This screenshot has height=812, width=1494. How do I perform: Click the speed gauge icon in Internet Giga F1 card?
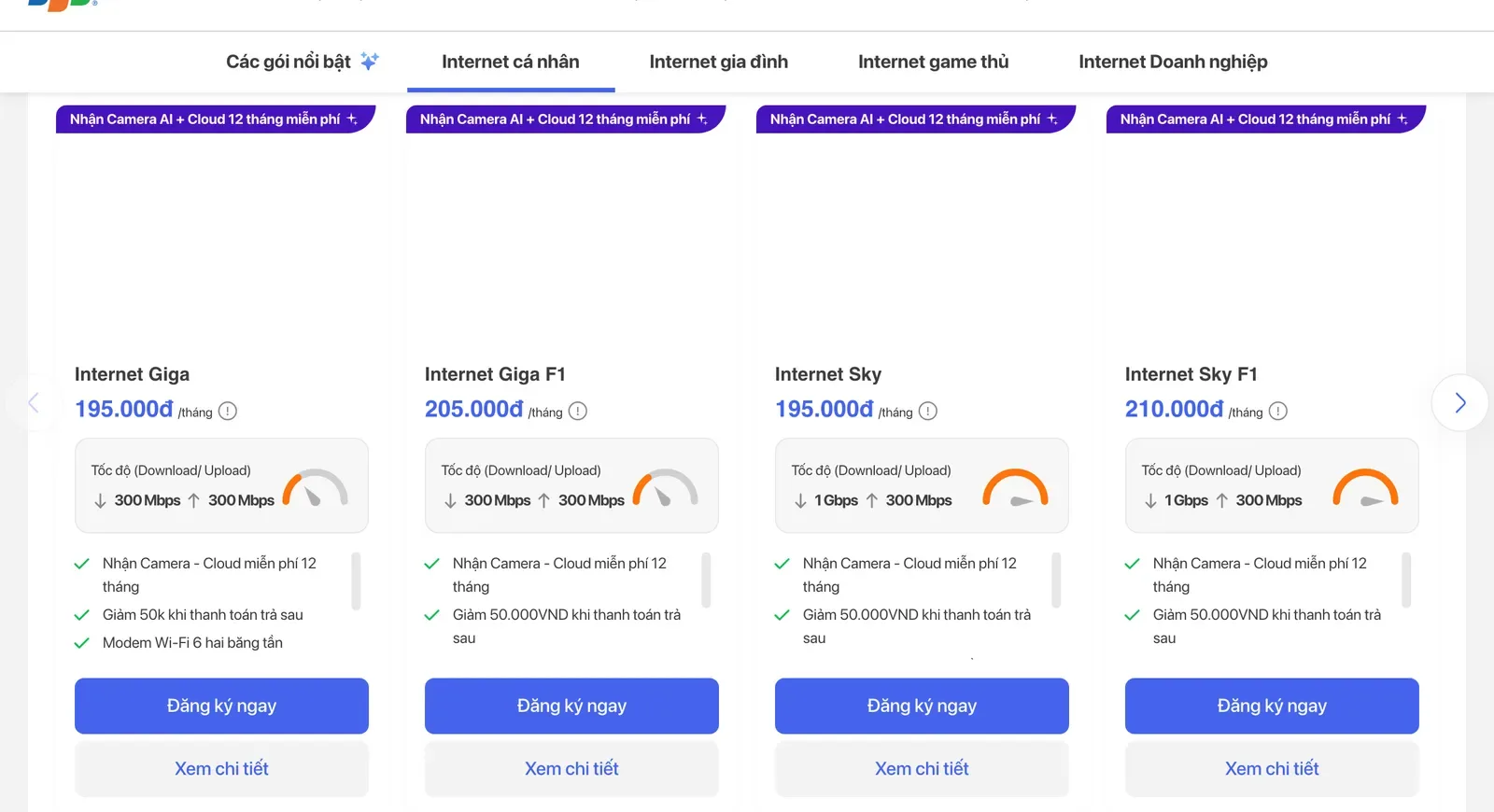[x=666, y=487]
